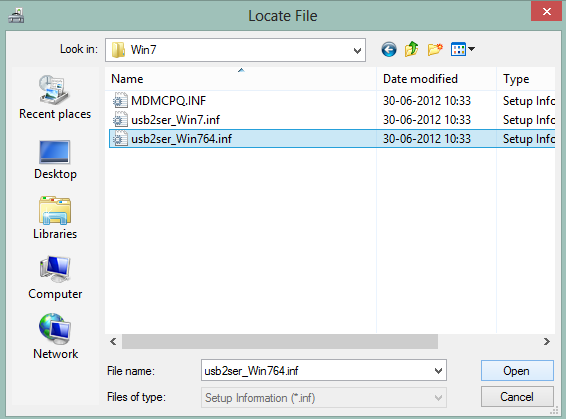Open the View Menu dropdown arrow
Viewport: 566px width, 419px height.
click(471, 49)
